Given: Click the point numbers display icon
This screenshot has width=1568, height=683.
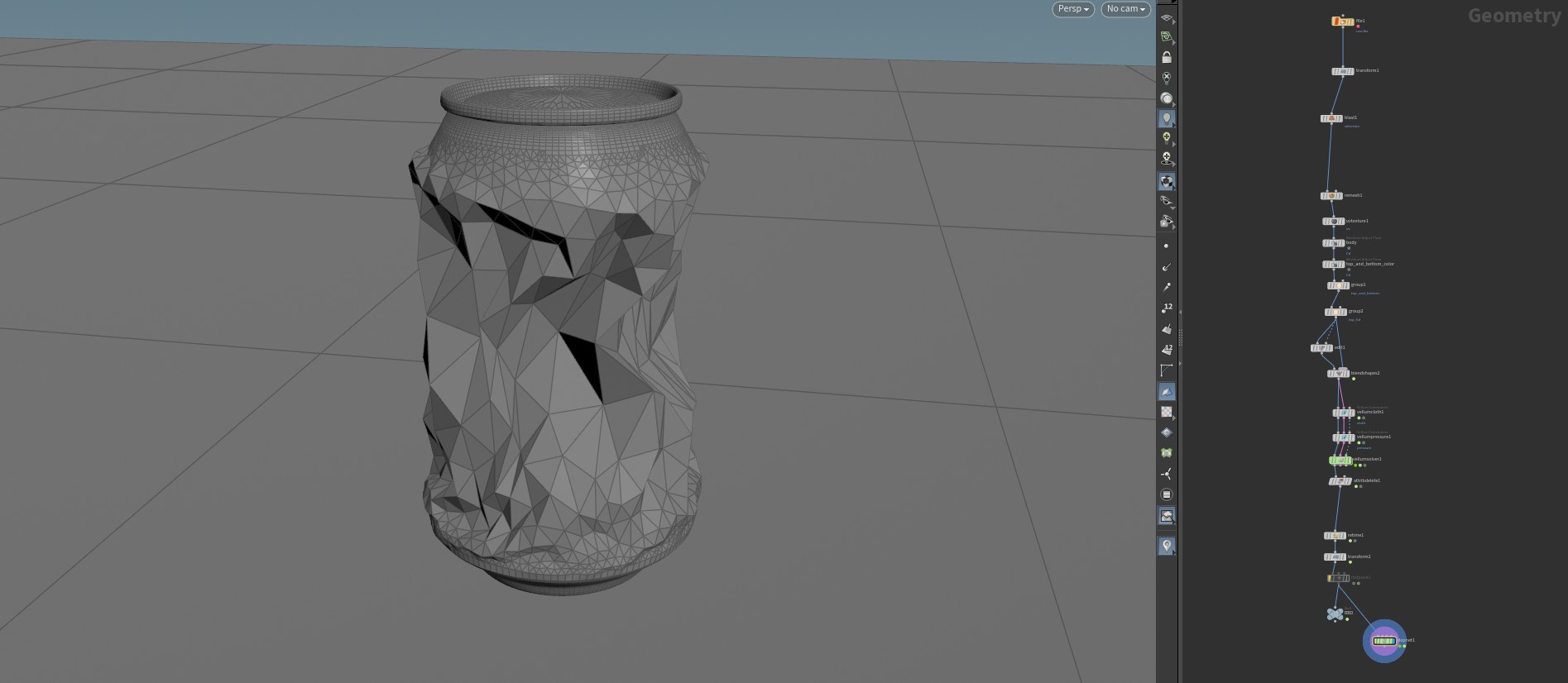Looking at the screenshot, I should [1167, 308].
